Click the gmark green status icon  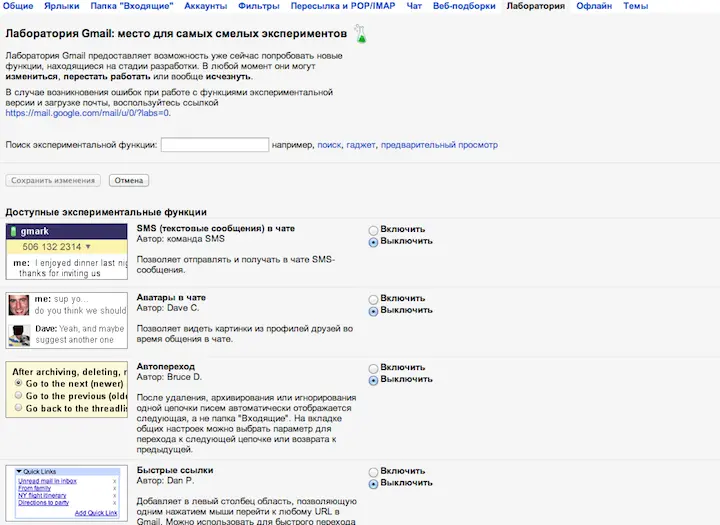coord(14,231)
